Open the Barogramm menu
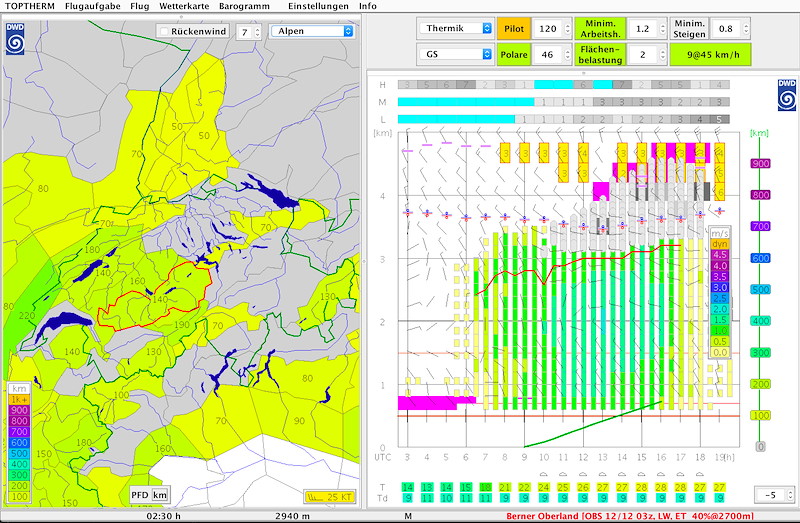800x523 pixels. click(244, 6)
